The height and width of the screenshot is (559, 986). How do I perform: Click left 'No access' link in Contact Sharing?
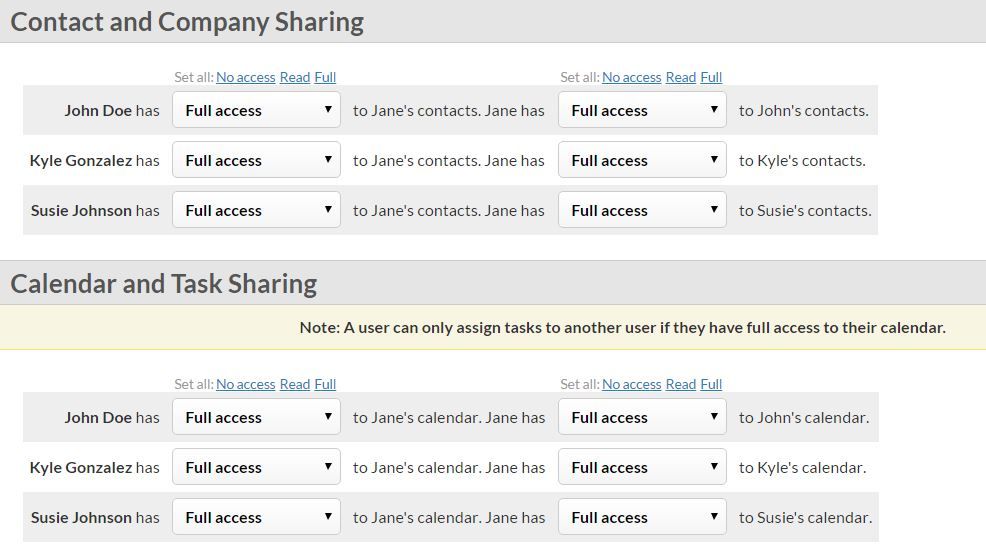tap(246, 77)
